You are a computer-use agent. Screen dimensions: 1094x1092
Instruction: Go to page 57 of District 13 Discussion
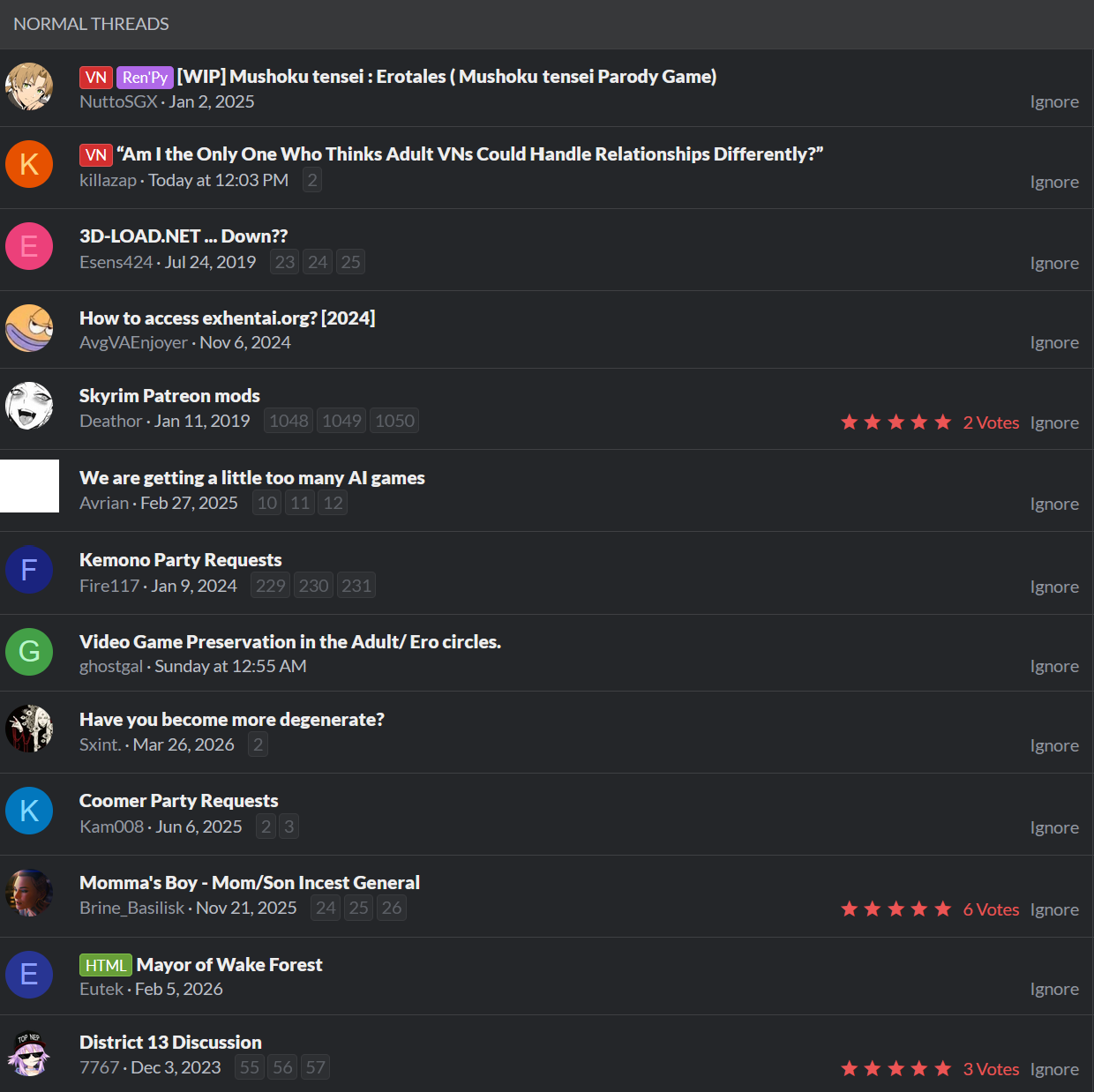(315, 1067)
